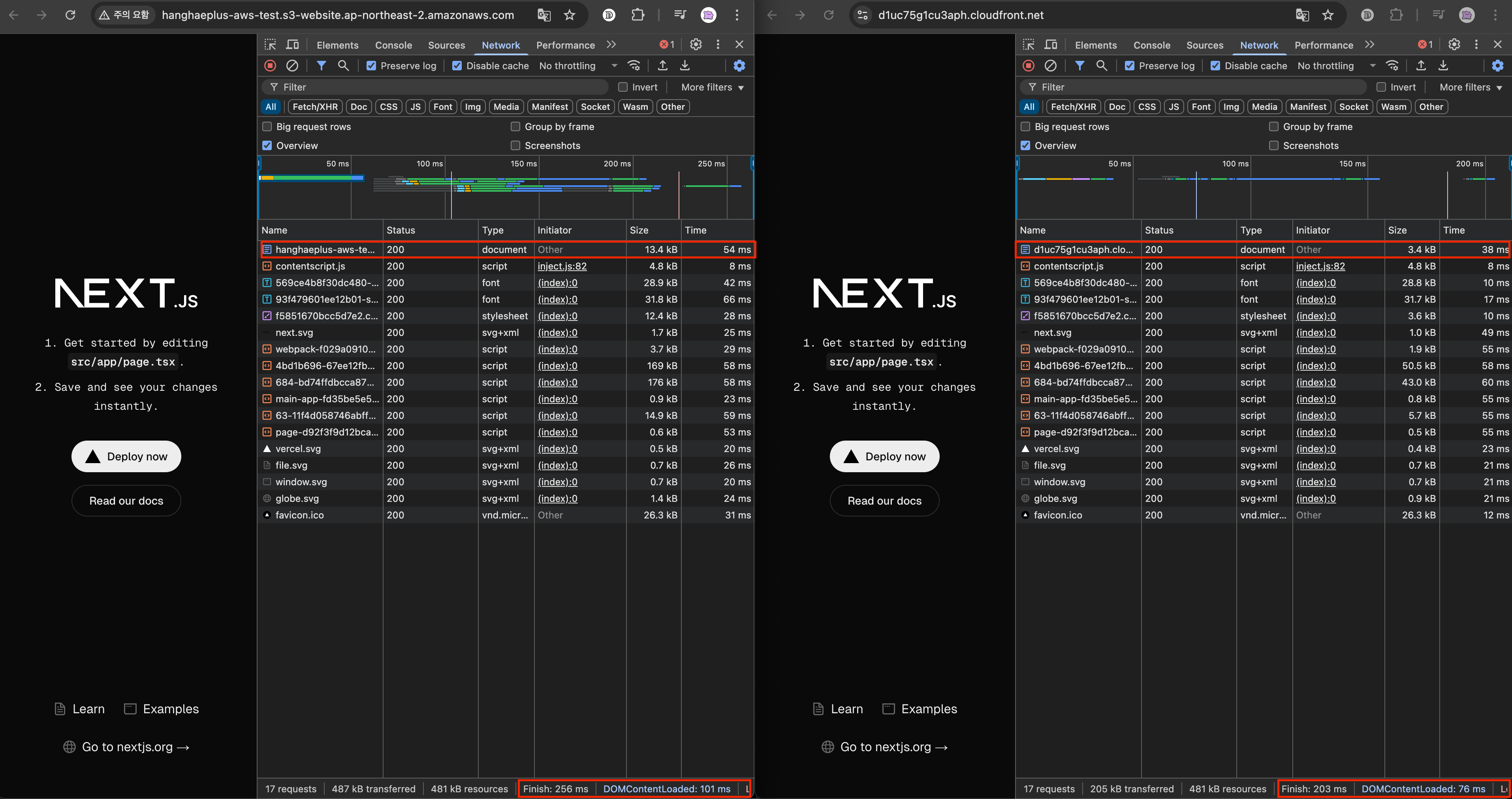Image resolution: width=1512 pixels, height=799 pixels.
Task: Check Big request rows in left DevTools
Action: click(x=267, y=127)
